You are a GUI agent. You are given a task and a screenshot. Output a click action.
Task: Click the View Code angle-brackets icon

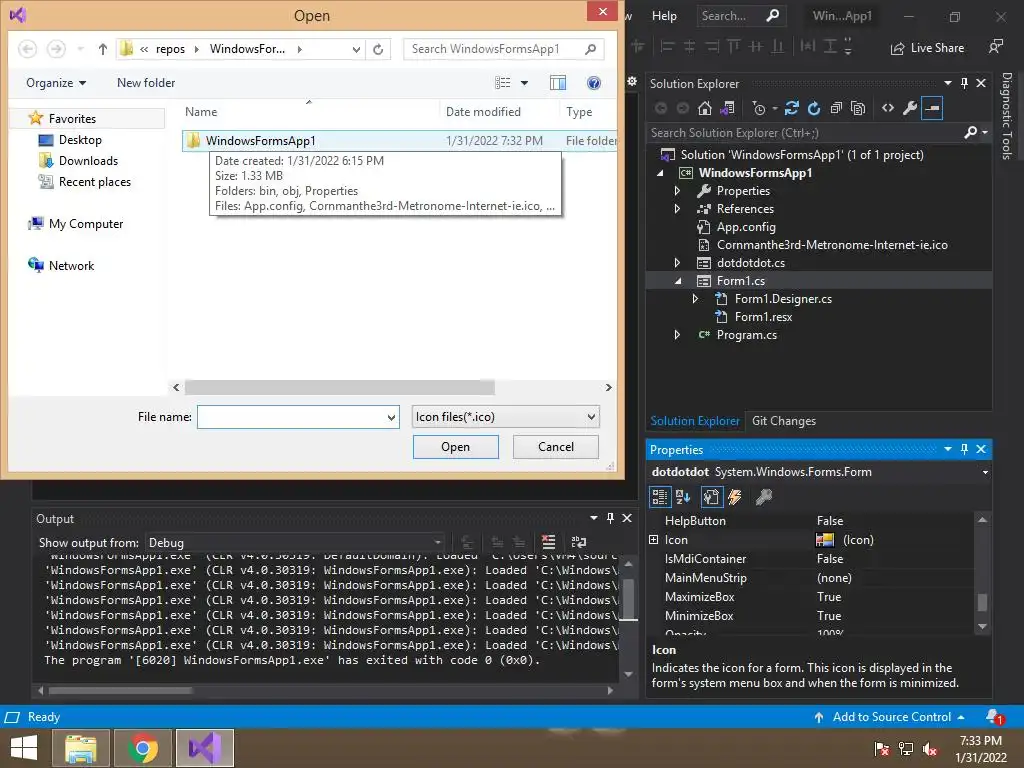pyautogui.click(x=888, y=108)
